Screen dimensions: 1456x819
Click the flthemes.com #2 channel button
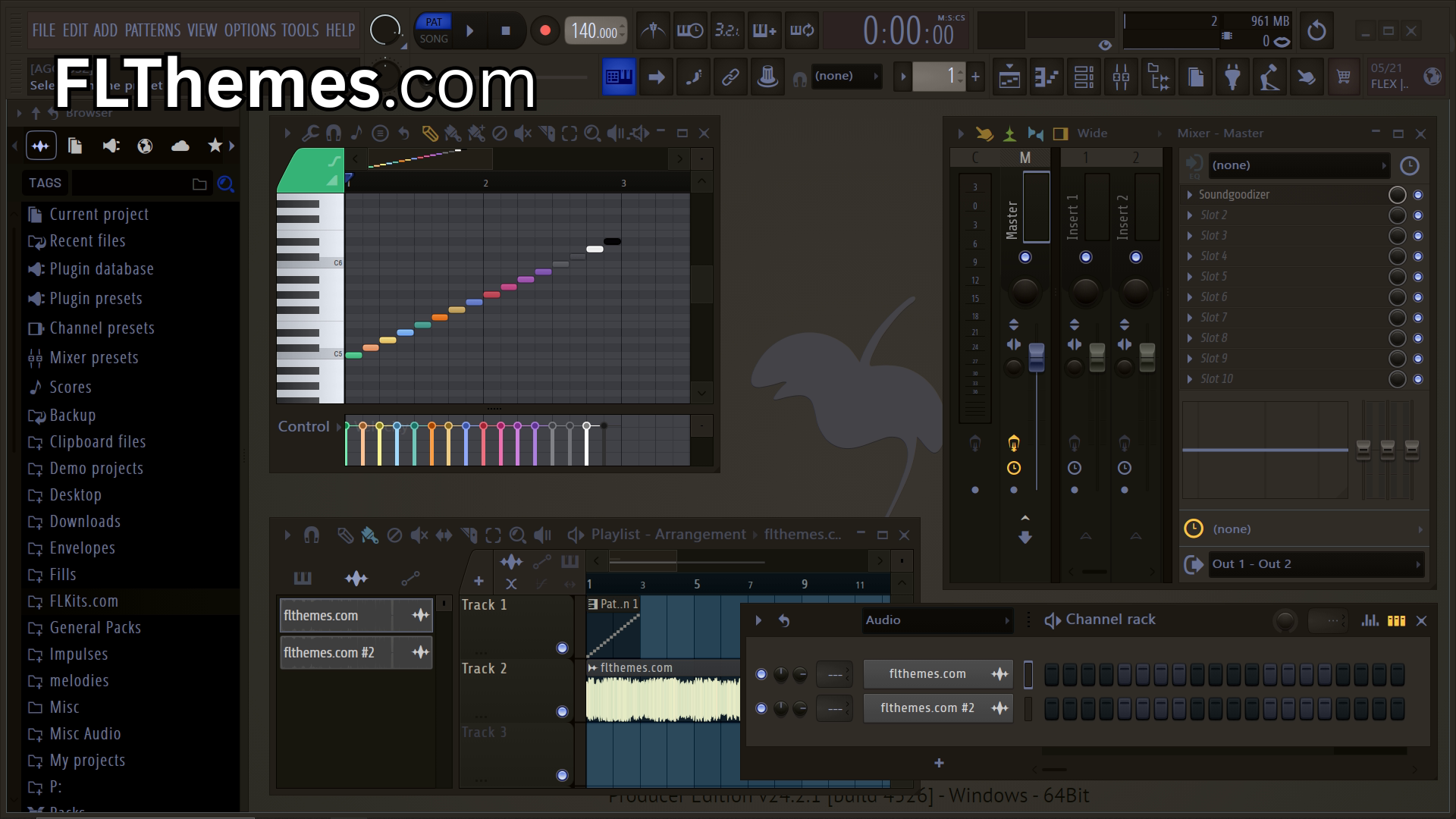(x=938, y=708)
